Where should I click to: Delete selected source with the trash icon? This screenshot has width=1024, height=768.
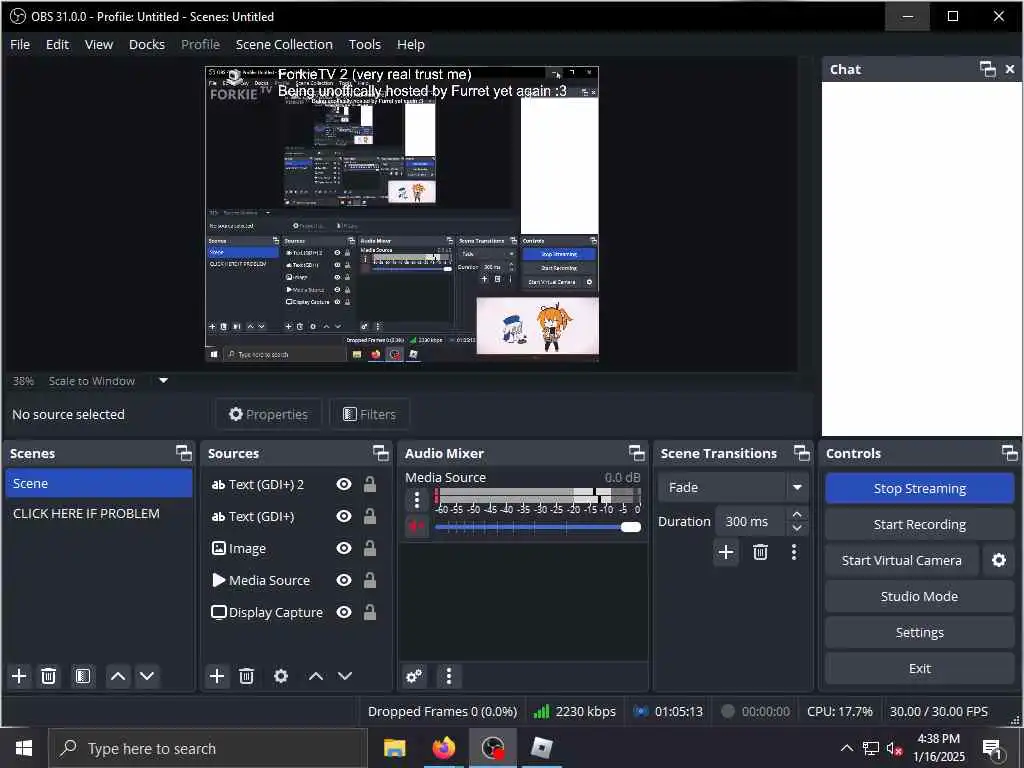coord(246,676)
